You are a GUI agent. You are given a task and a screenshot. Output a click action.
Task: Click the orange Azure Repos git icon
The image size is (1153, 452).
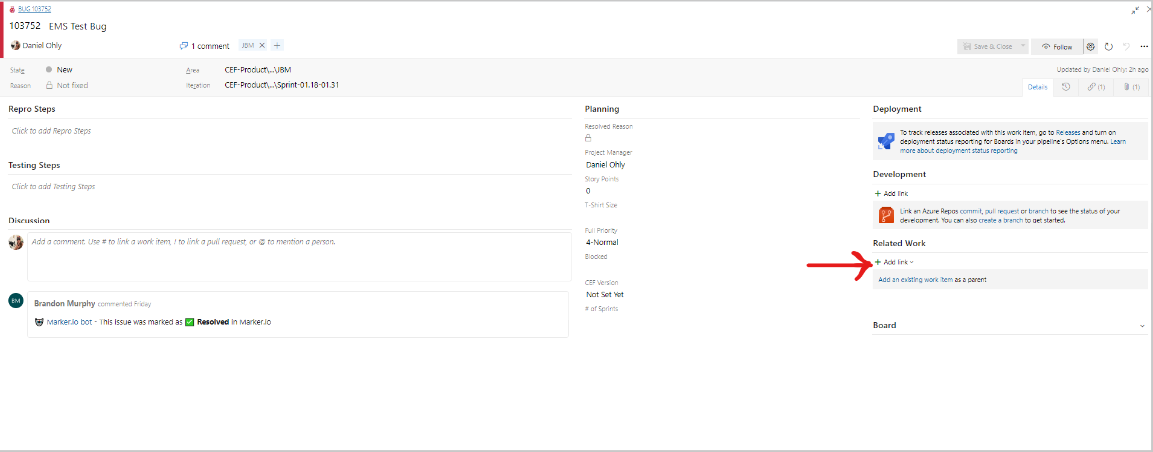[x=885, y=215]
